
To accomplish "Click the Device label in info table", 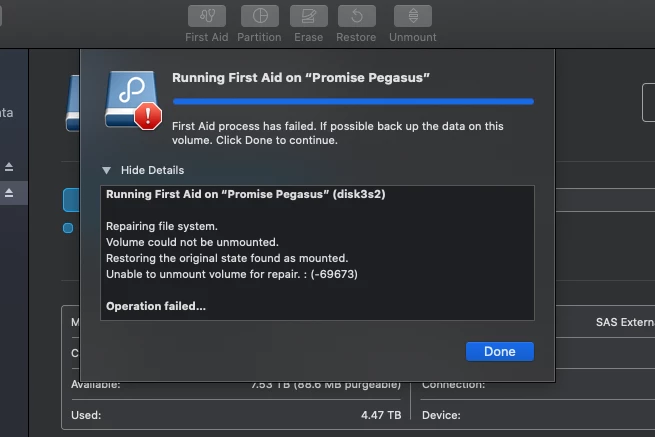I will point(441,415).
